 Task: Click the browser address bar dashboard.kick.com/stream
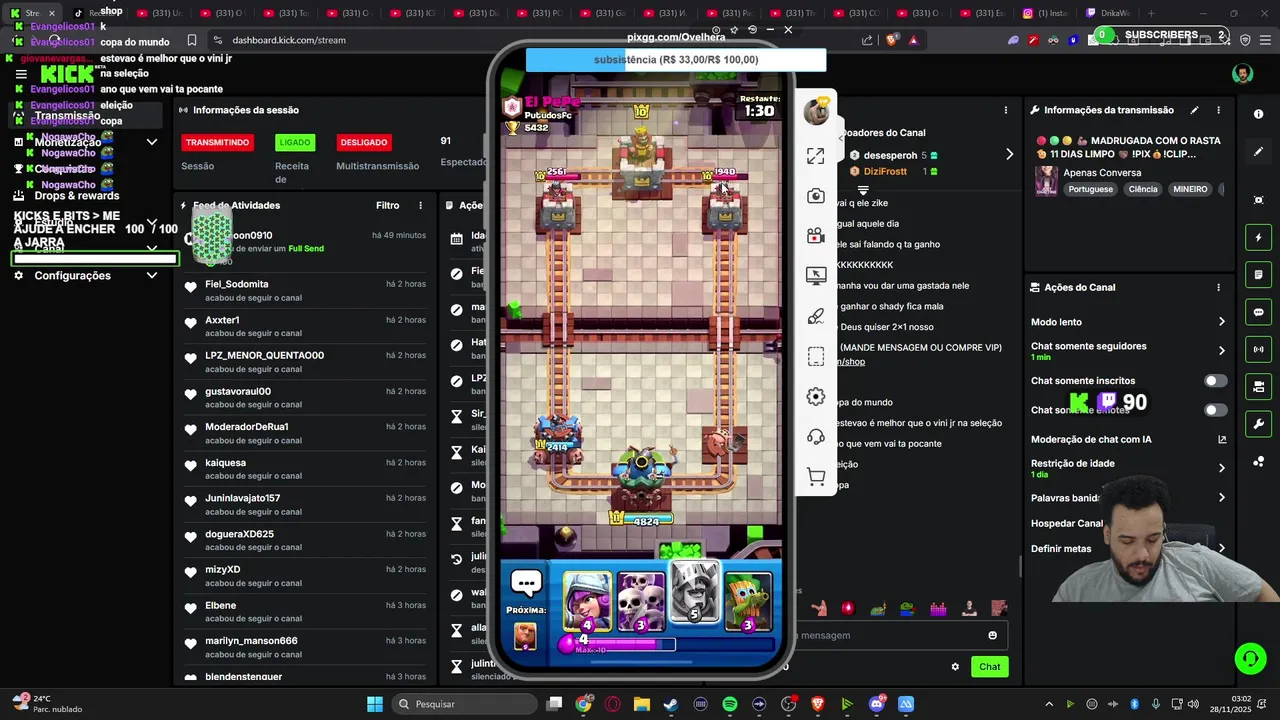tap(289, 40)
